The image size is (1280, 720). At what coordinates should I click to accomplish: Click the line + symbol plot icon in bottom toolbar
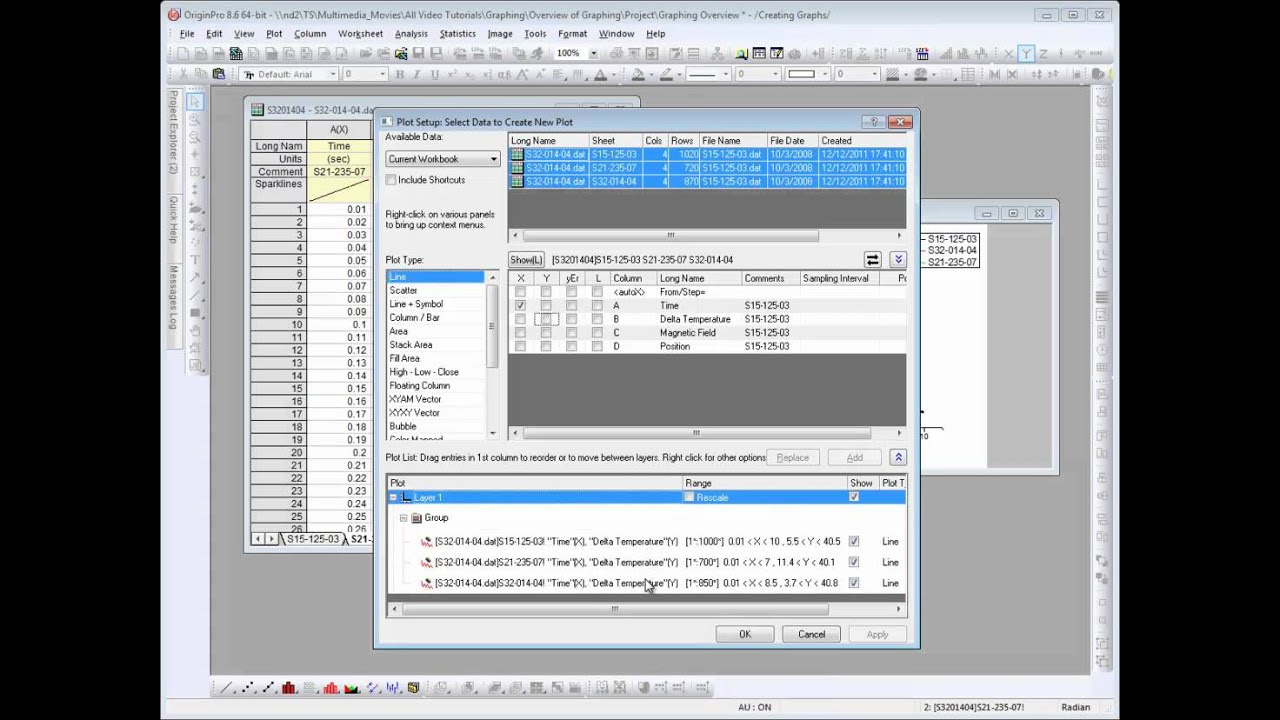click(x=268, y=688)
